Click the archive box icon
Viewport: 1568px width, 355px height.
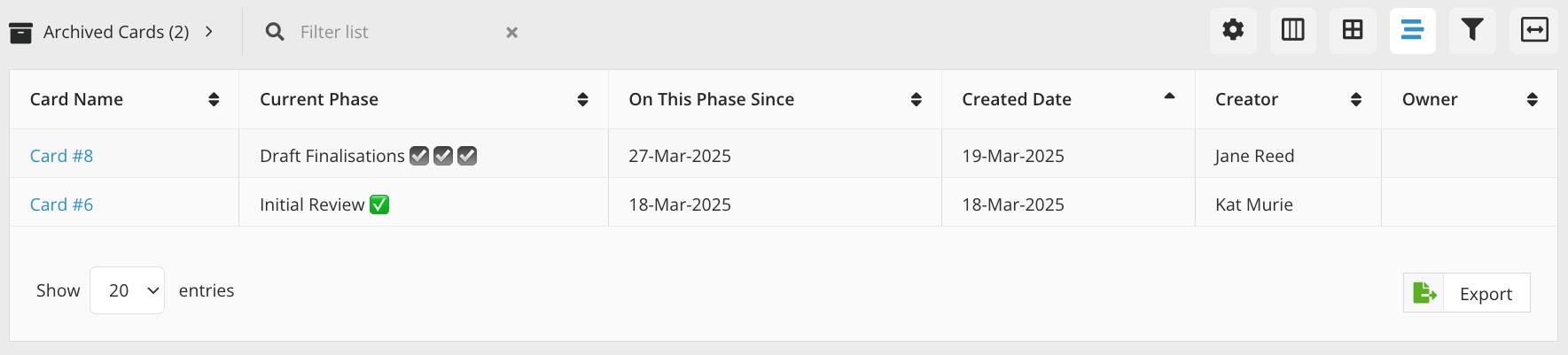click(20, 33)
